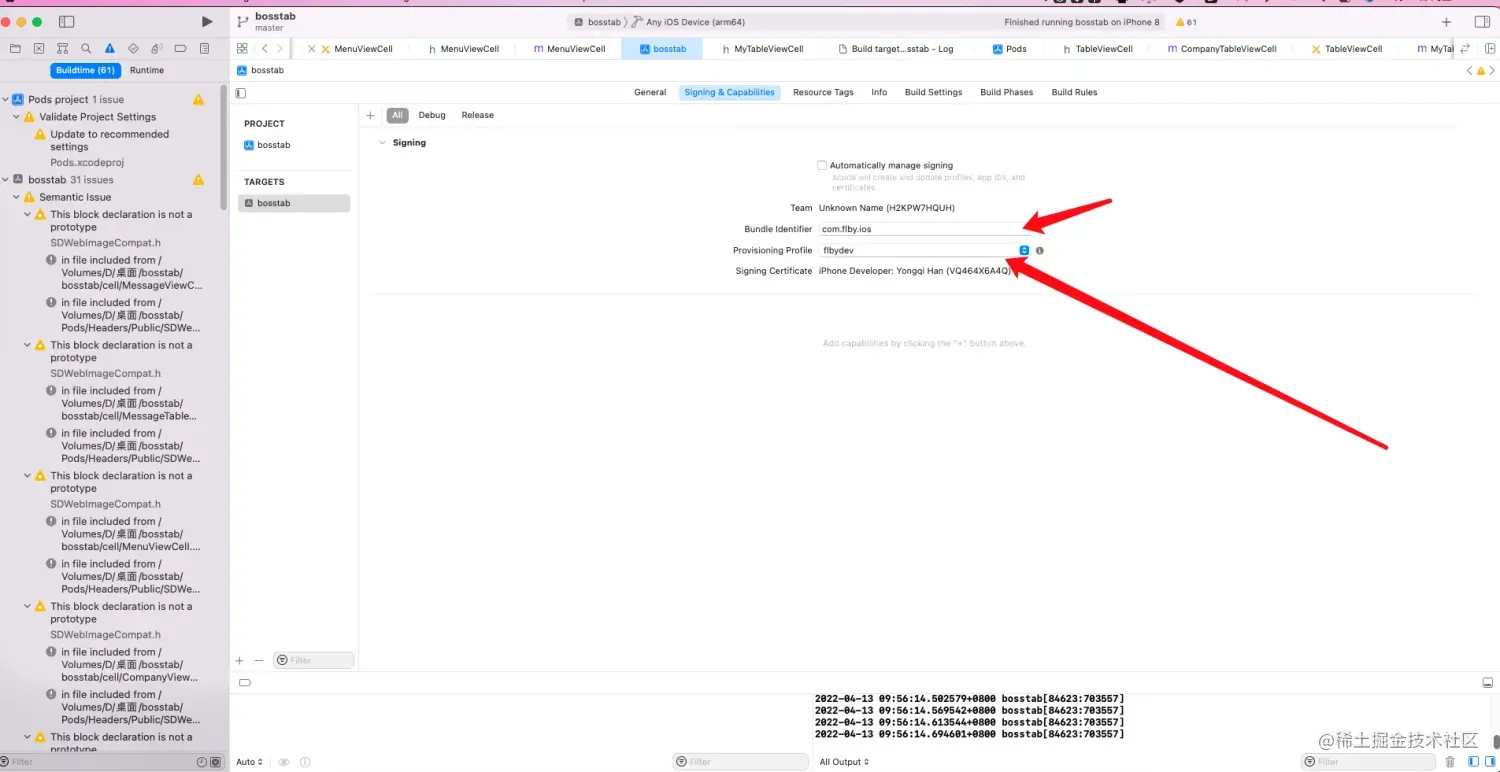Viewport: 1500px width, 772px height.
Task: Toggle the errors-only filter in navigator
Action: 215,762
